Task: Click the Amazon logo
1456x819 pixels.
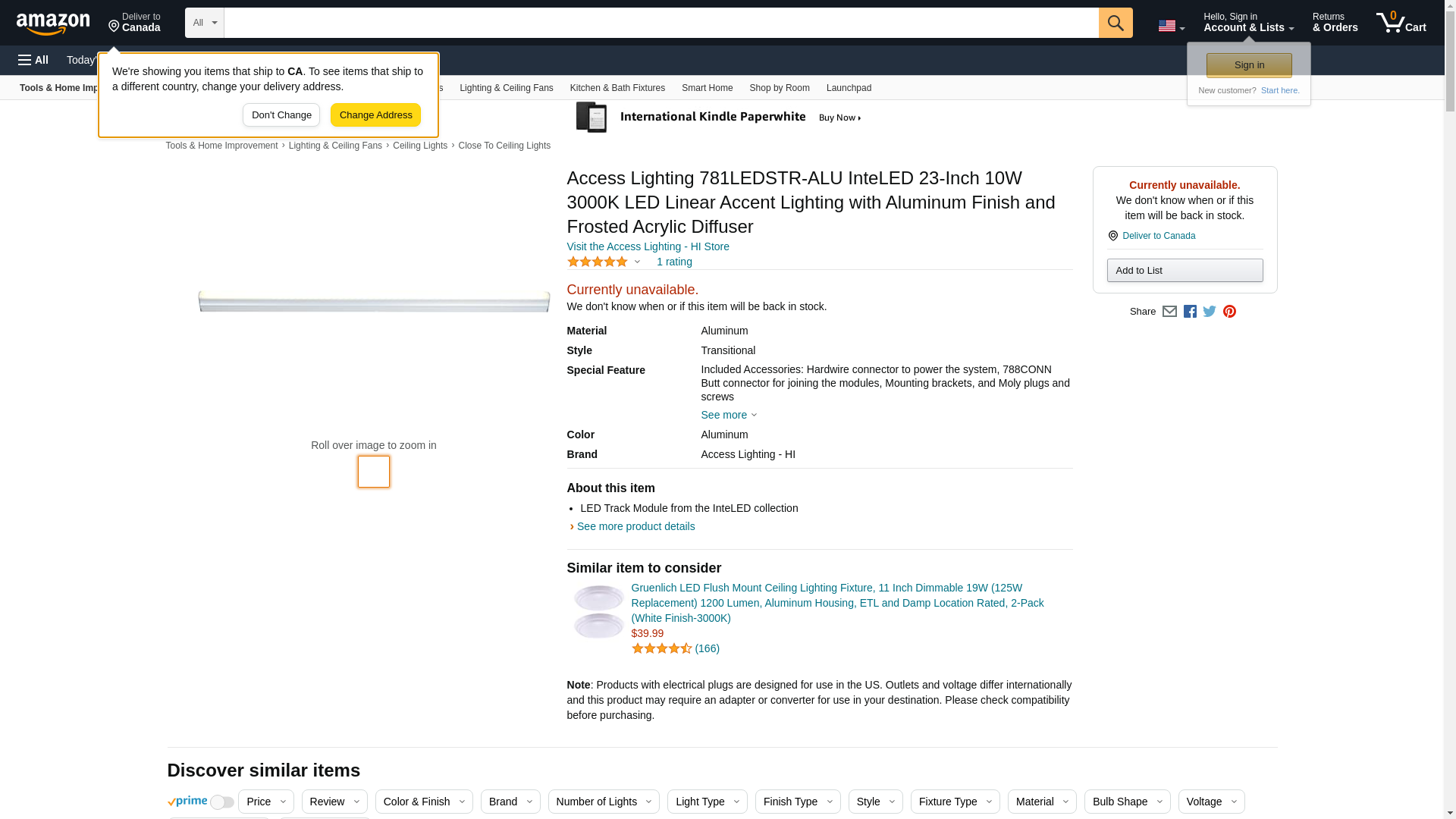Action: [53, 24]
